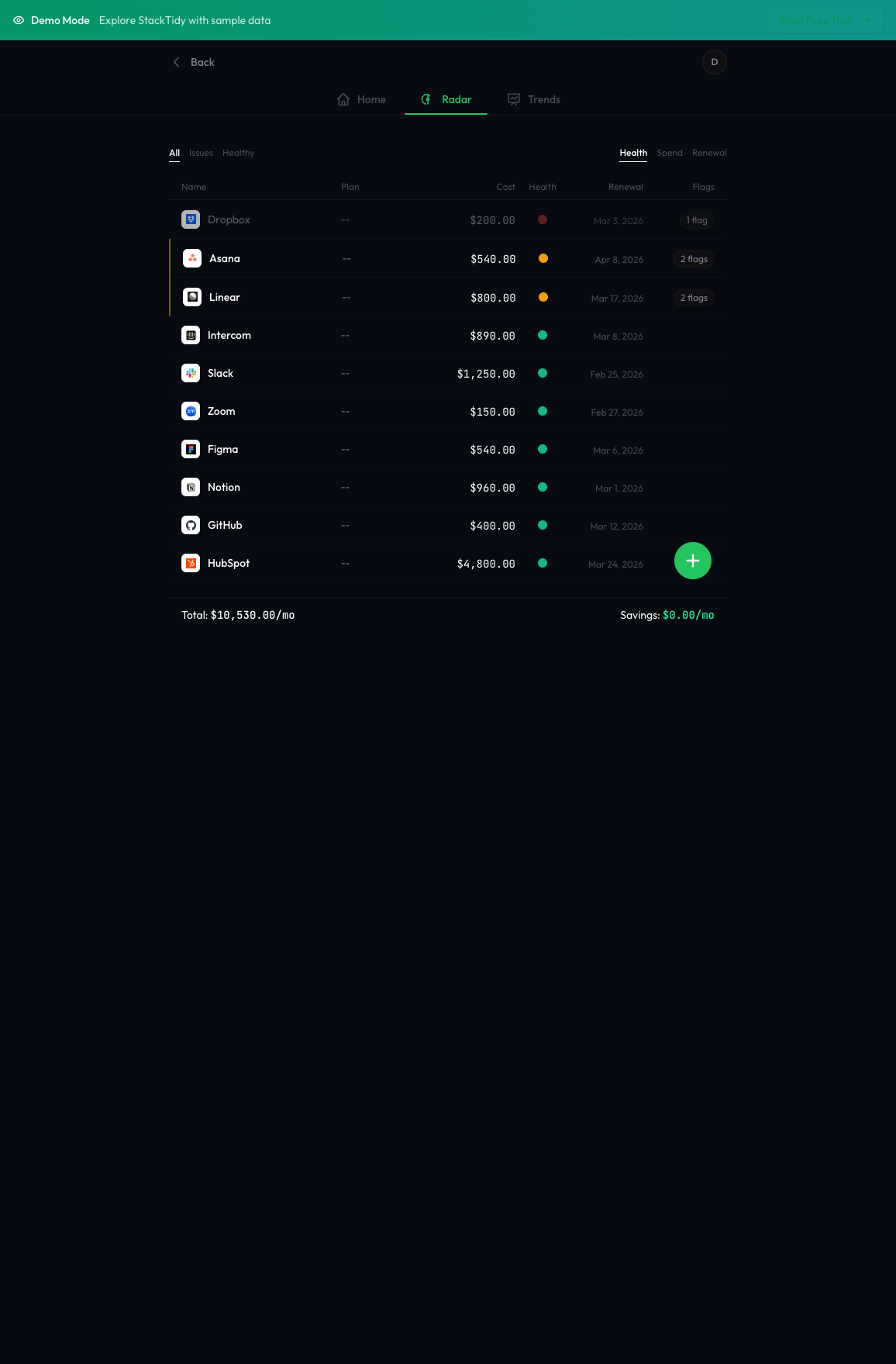Click the Figma row name
This screenshot has width=896, height=1364.
pos(222,449)
